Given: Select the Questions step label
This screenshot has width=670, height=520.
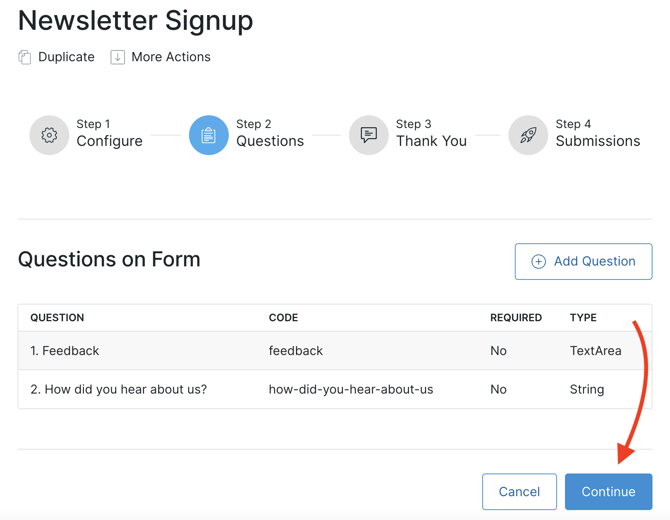Looking at the screenshot, I should tap(270, 141).
